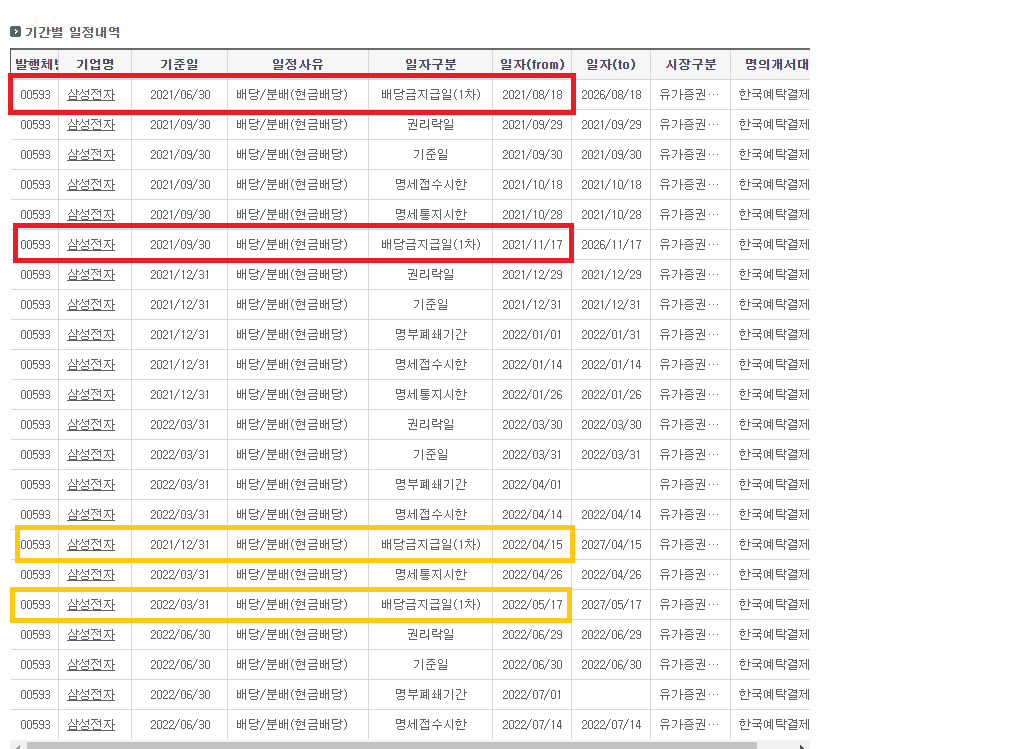Select 명세접수시한 cell in the 2021/10/18 row
This screenshot has width=1031, height=749.
pyautogui.click(x=431, y=185)
